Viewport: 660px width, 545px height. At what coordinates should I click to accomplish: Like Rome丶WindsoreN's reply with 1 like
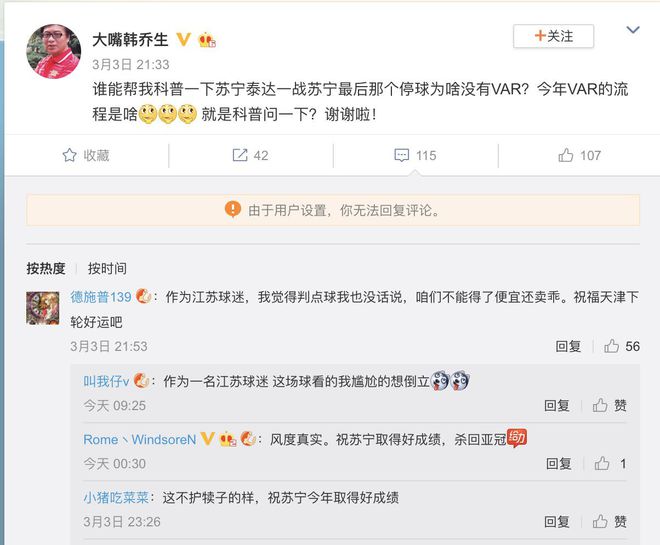602,463
